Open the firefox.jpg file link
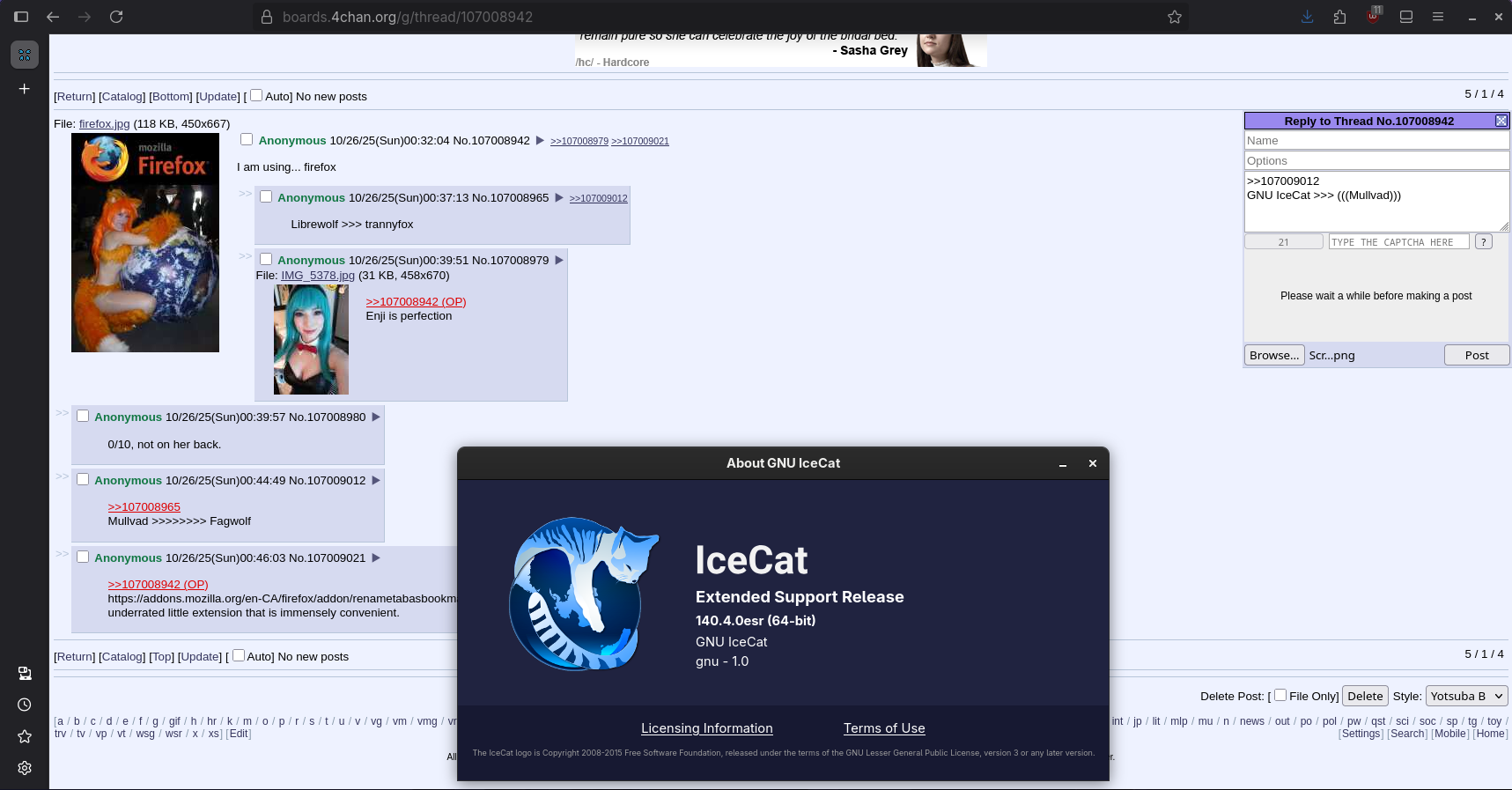This screenshot has height=790, width=1512. (105, 124)
